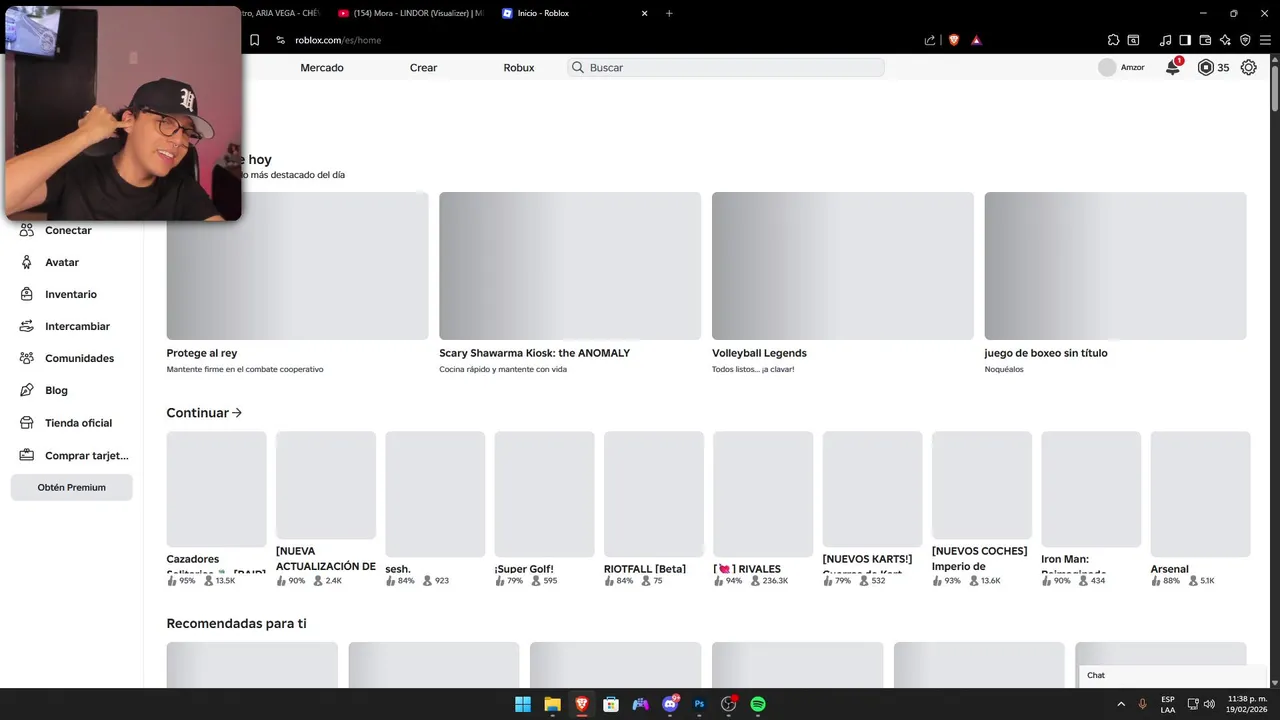Image resolution: width=1280 pixels, height=720 pixels.
Task: Show hidden system tray icons chevron
Action: click(1121, 704)
